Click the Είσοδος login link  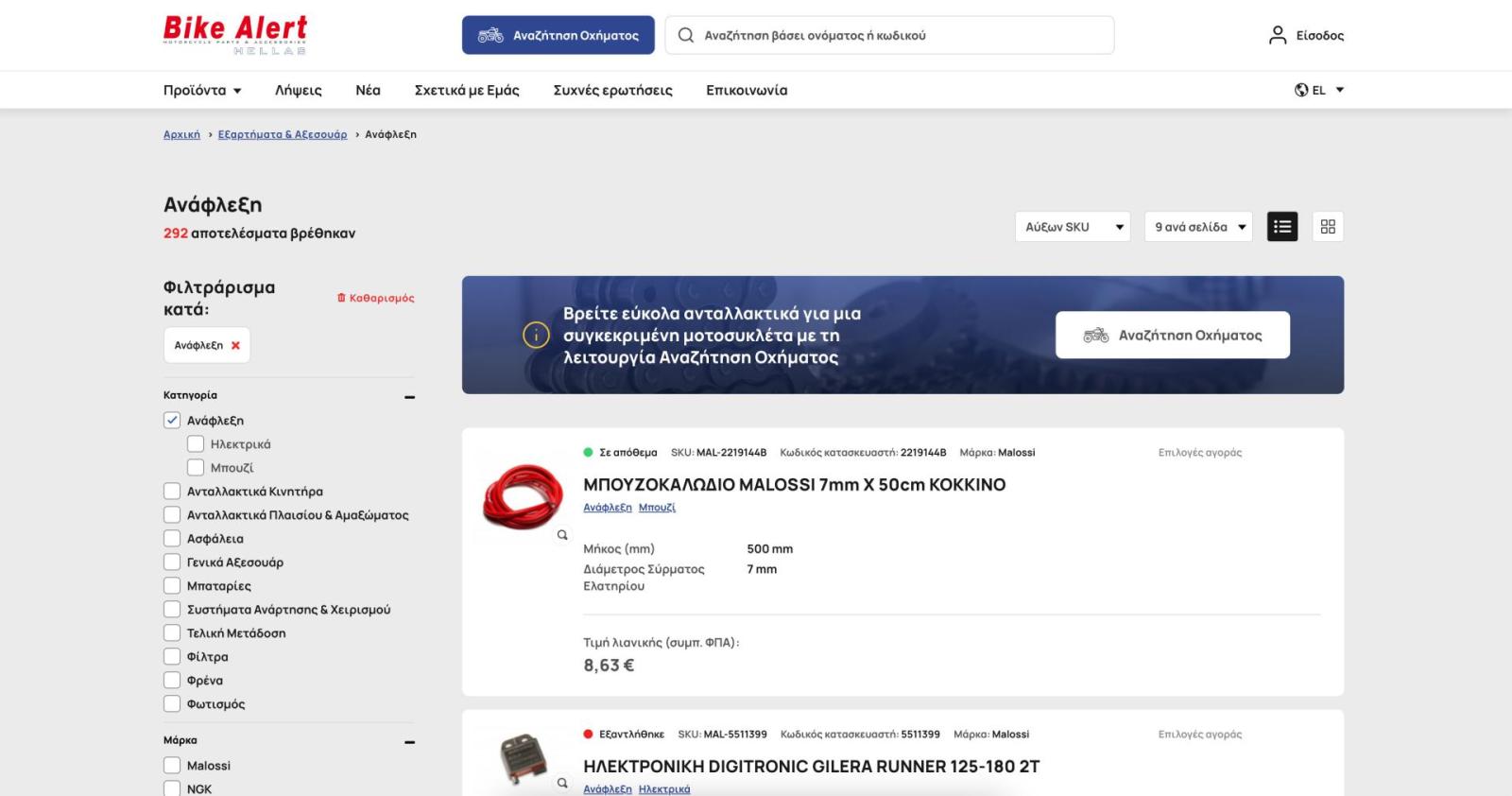pyautogui.click(x=1320, y=35)
